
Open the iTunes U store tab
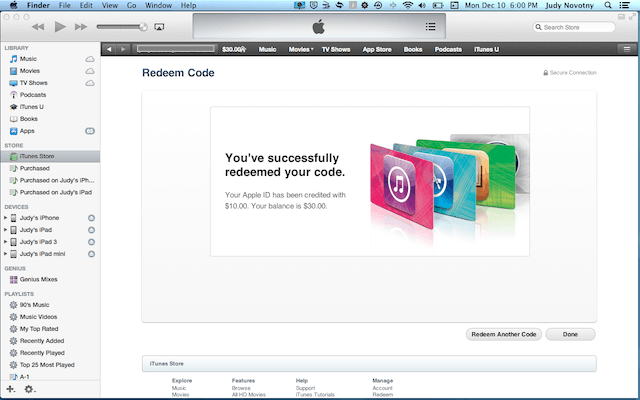pyautogui.click(x=486, y=49)
